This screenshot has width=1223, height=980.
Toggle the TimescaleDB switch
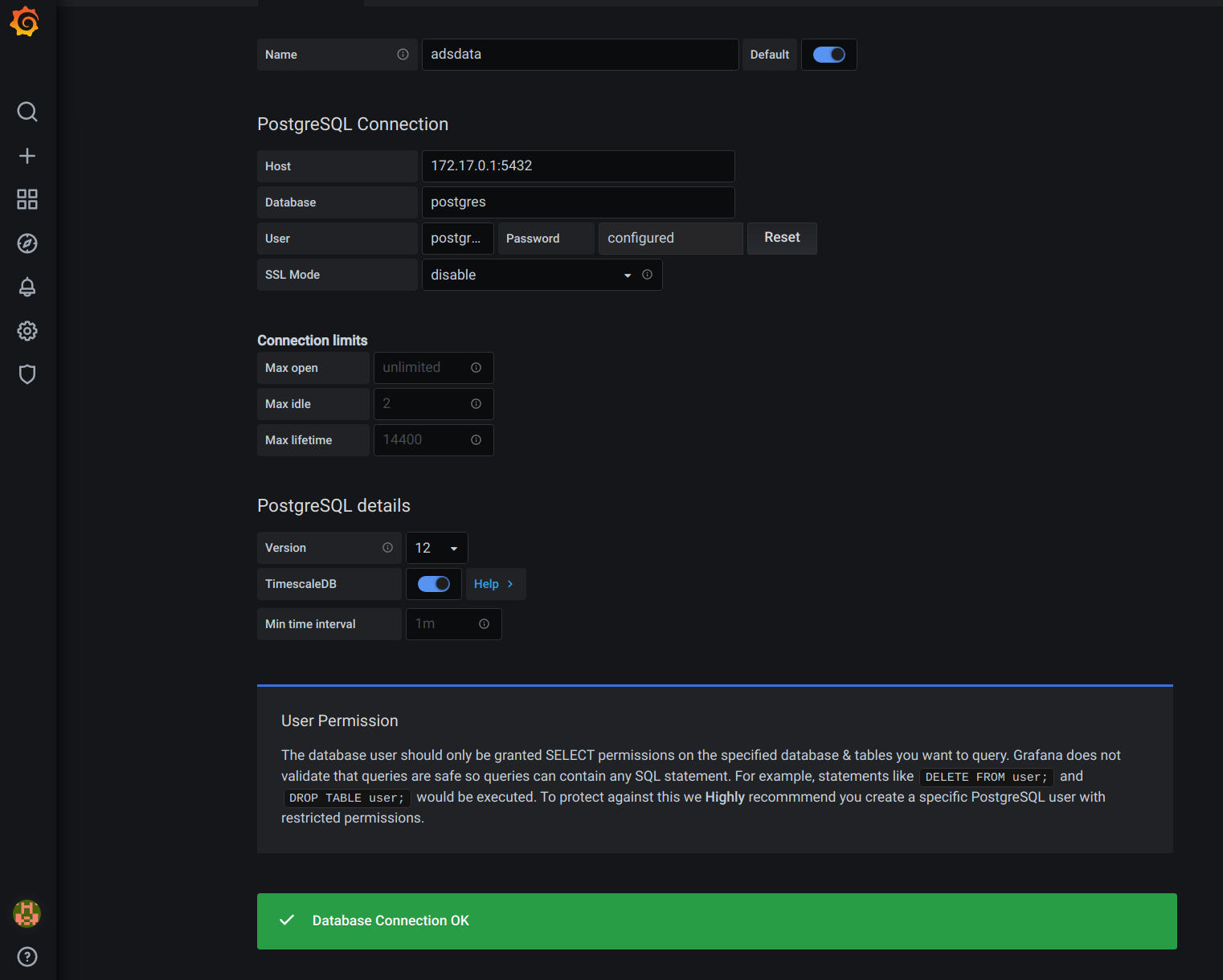pyautogui.click(x=434, y=584)
